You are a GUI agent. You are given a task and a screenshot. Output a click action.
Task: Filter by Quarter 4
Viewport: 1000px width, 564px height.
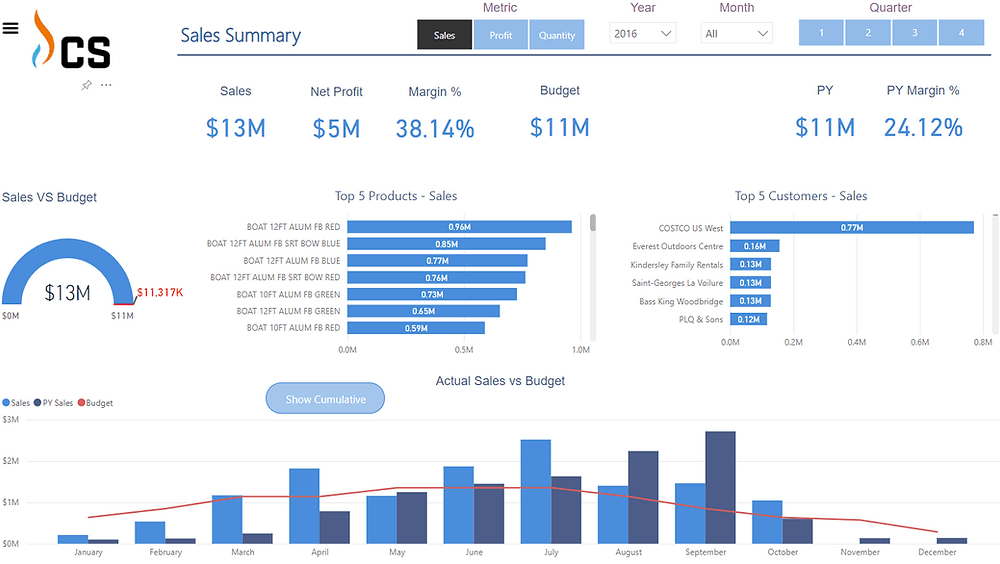(x=961, y=33)
